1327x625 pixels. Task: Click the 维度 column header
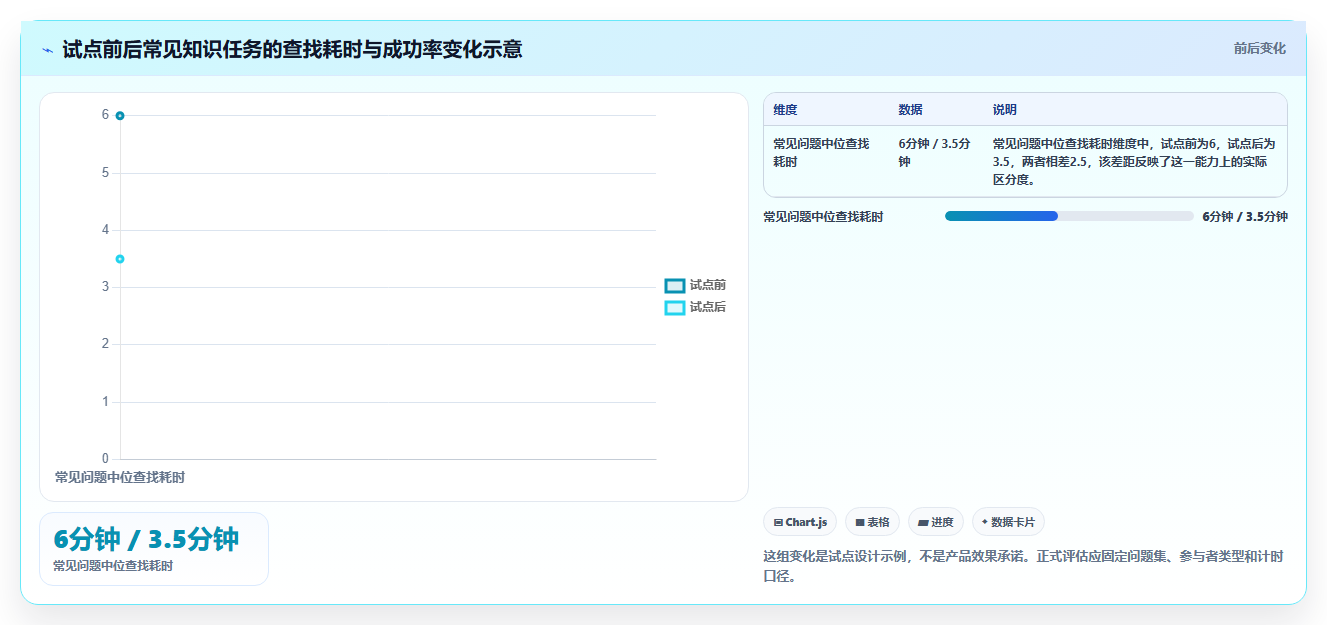tap(785, 110)
